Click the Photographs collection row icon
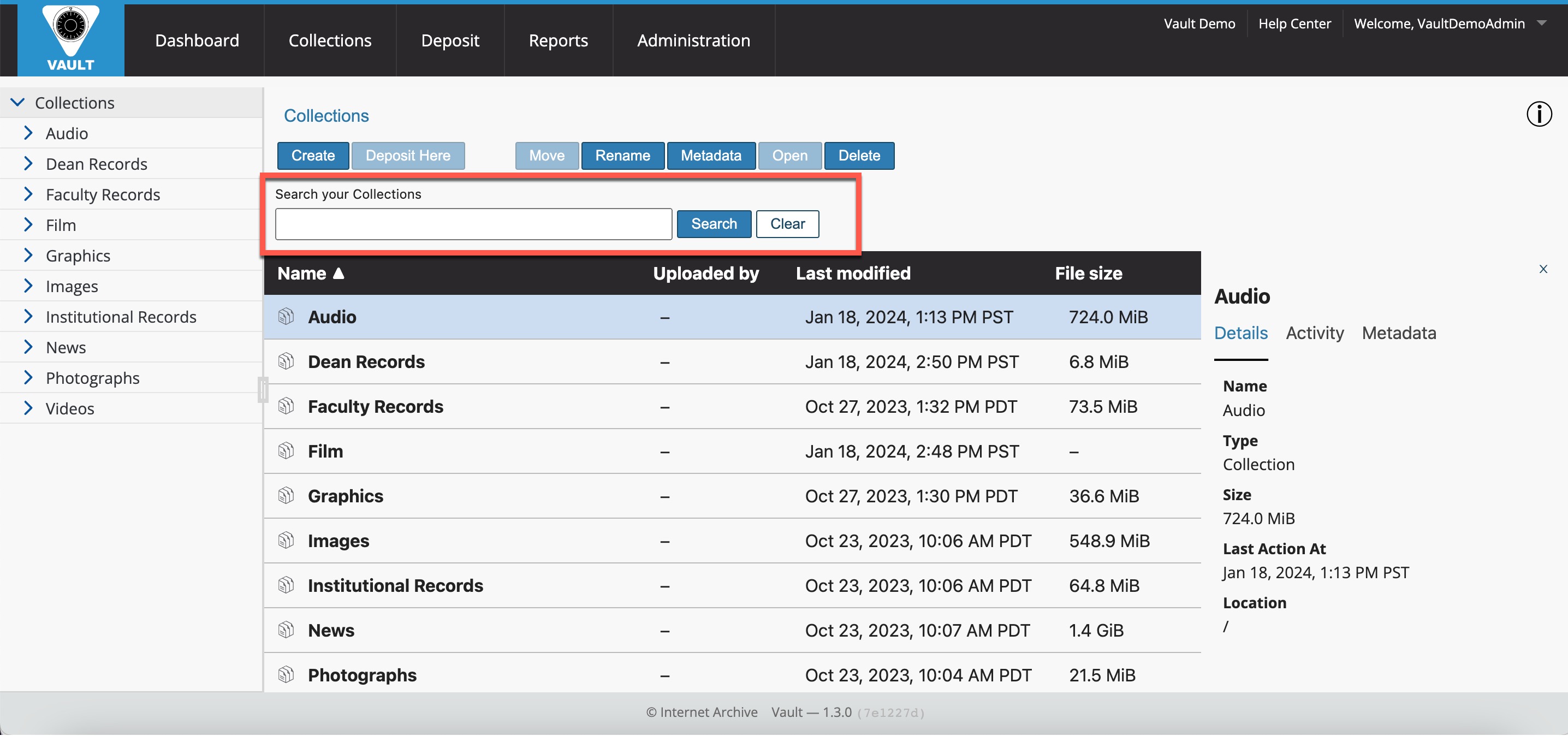Screen dimensions: 1568x736 click(x=286, y=674)
